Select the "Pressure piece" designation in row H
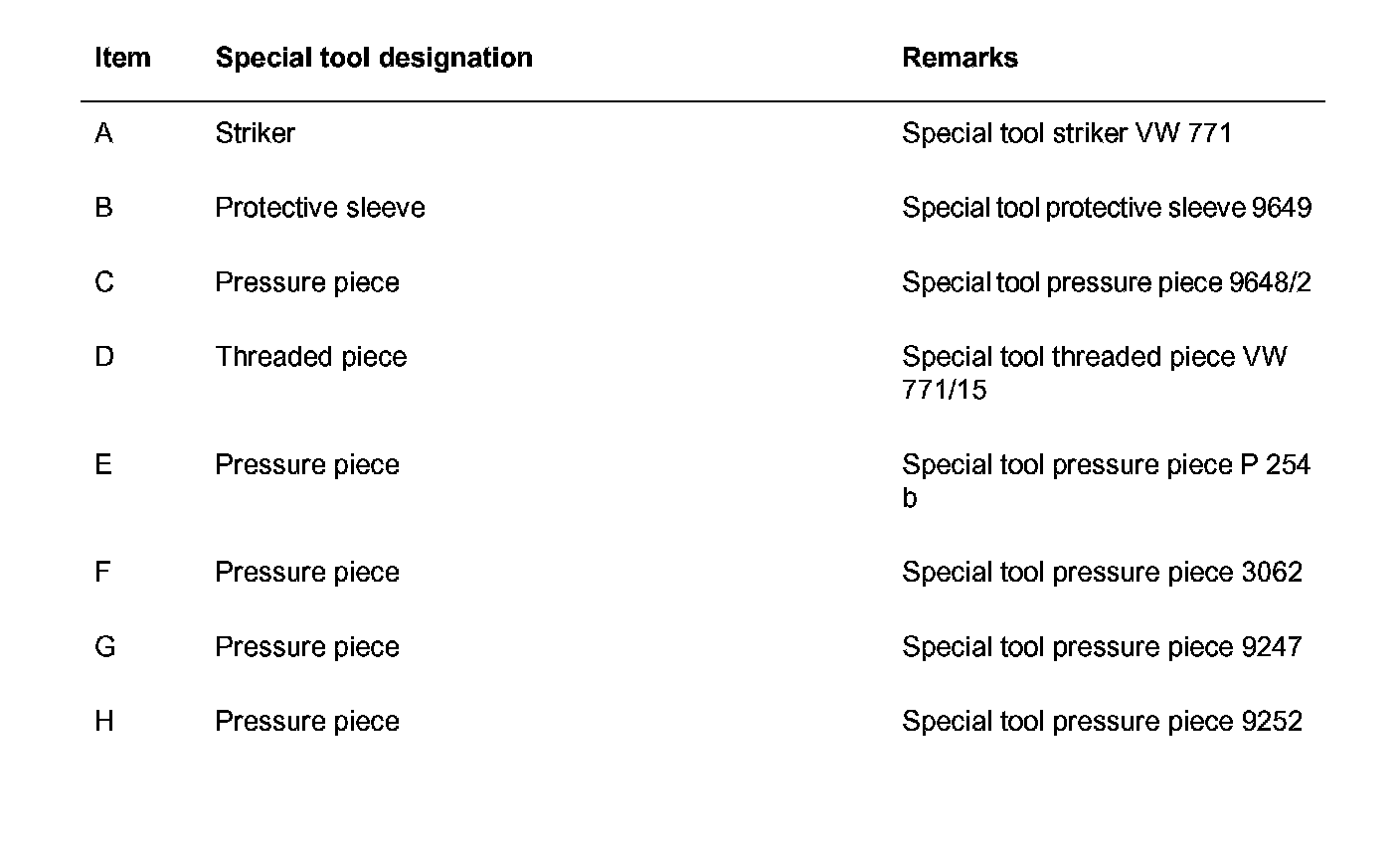 (306, 721)
